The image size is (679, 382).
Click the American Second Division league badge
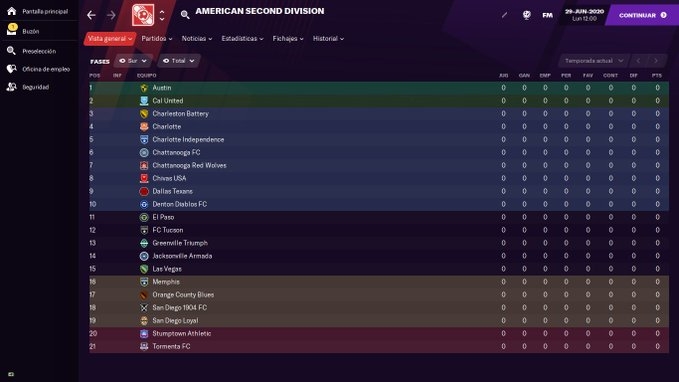pos(143,15)
